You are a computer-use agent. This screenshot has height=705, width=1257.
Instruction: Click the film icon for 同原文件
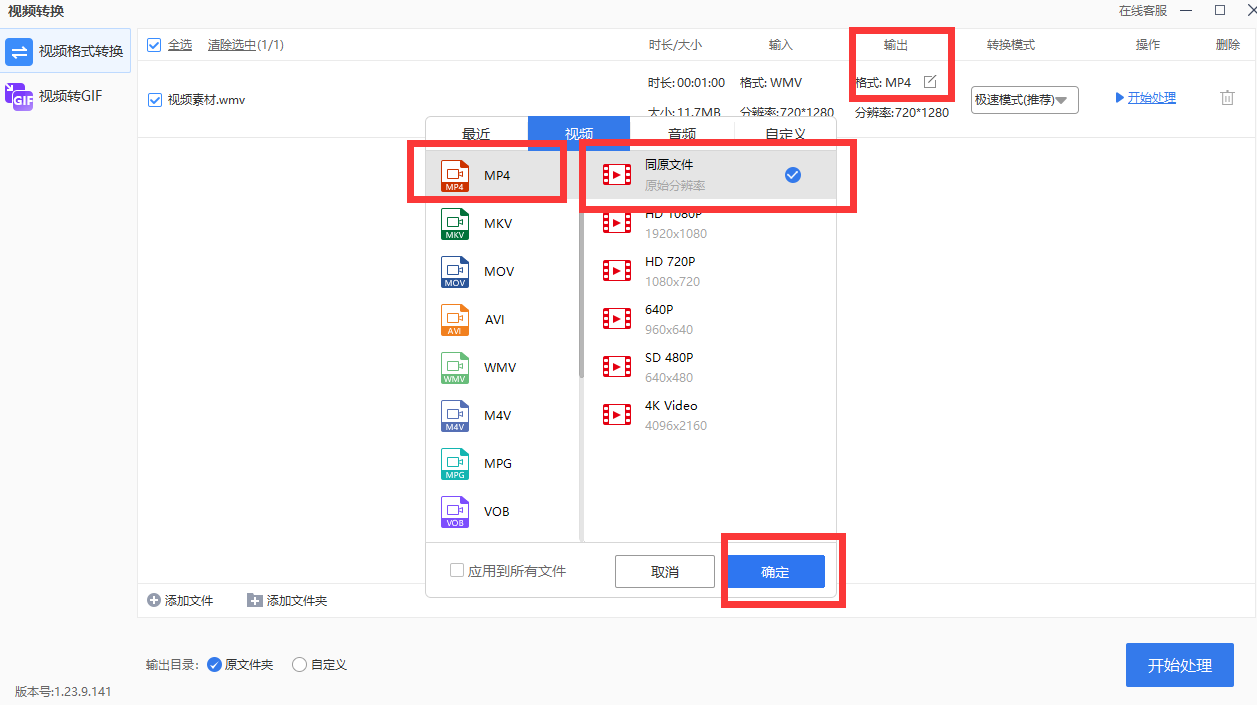617,175
